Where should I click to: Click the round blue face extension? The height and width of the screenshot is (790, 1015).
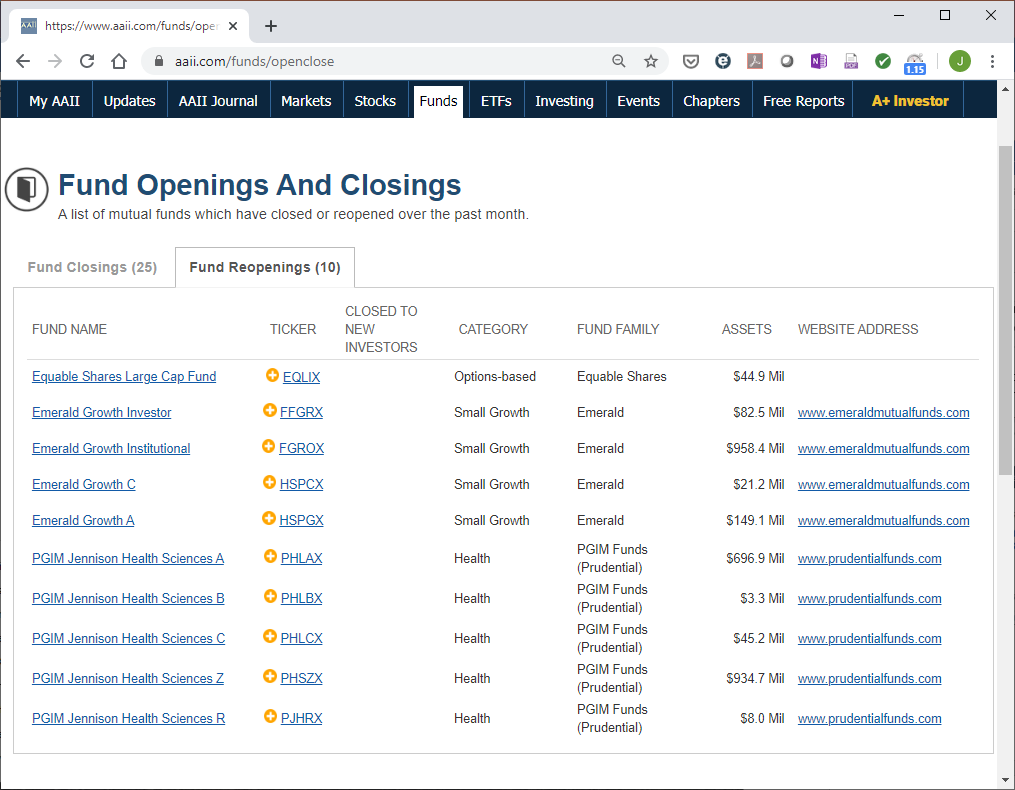click(x=722, y=61)
